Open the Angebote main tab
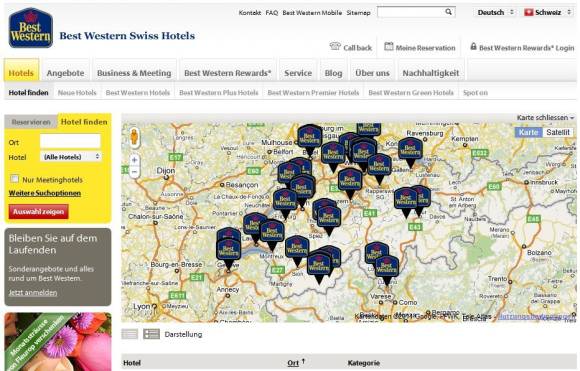 coord(65,73)
